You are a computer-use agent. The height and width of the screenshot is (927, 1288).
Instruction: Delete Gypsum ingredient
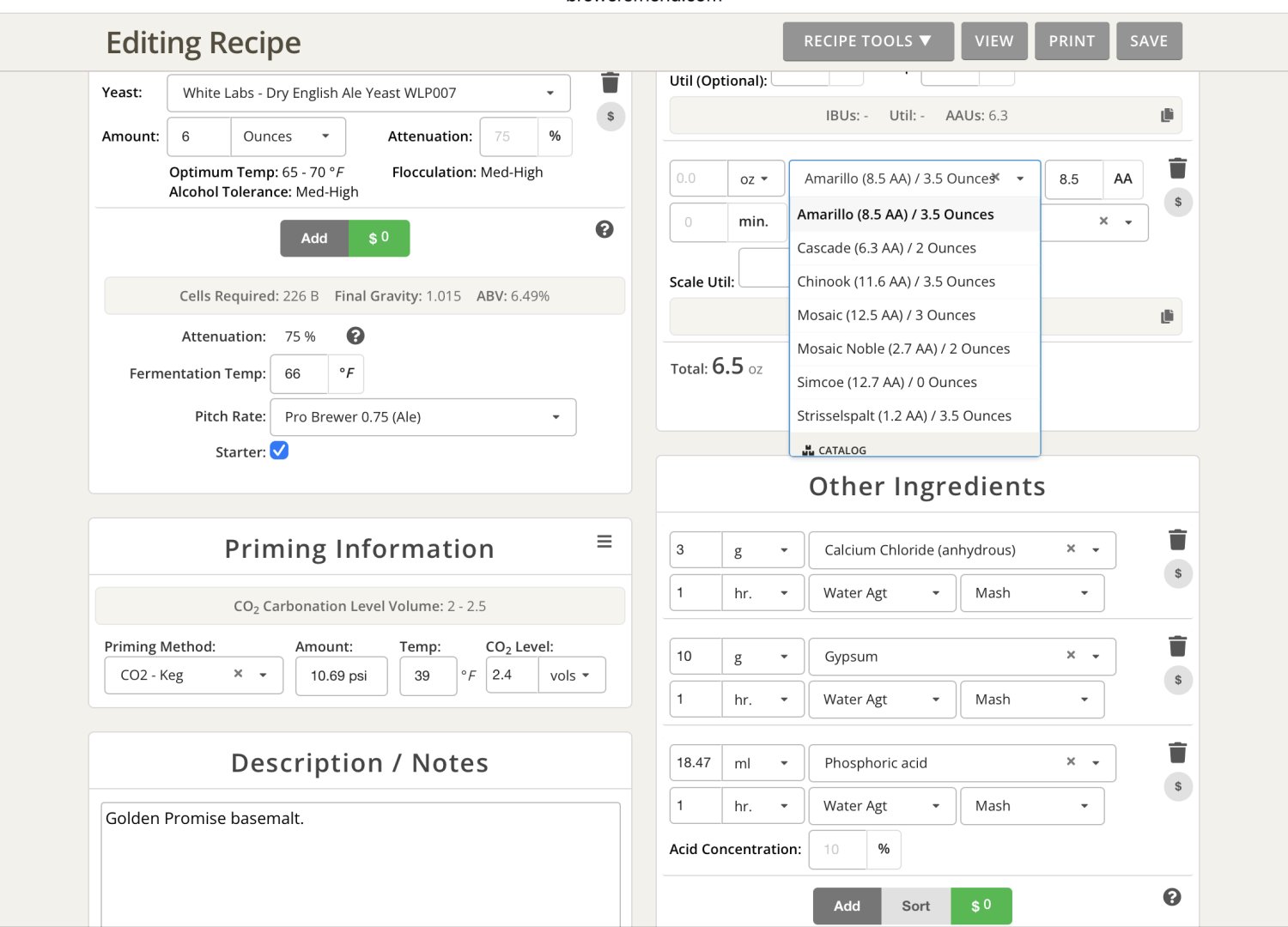coord(1177,646)
